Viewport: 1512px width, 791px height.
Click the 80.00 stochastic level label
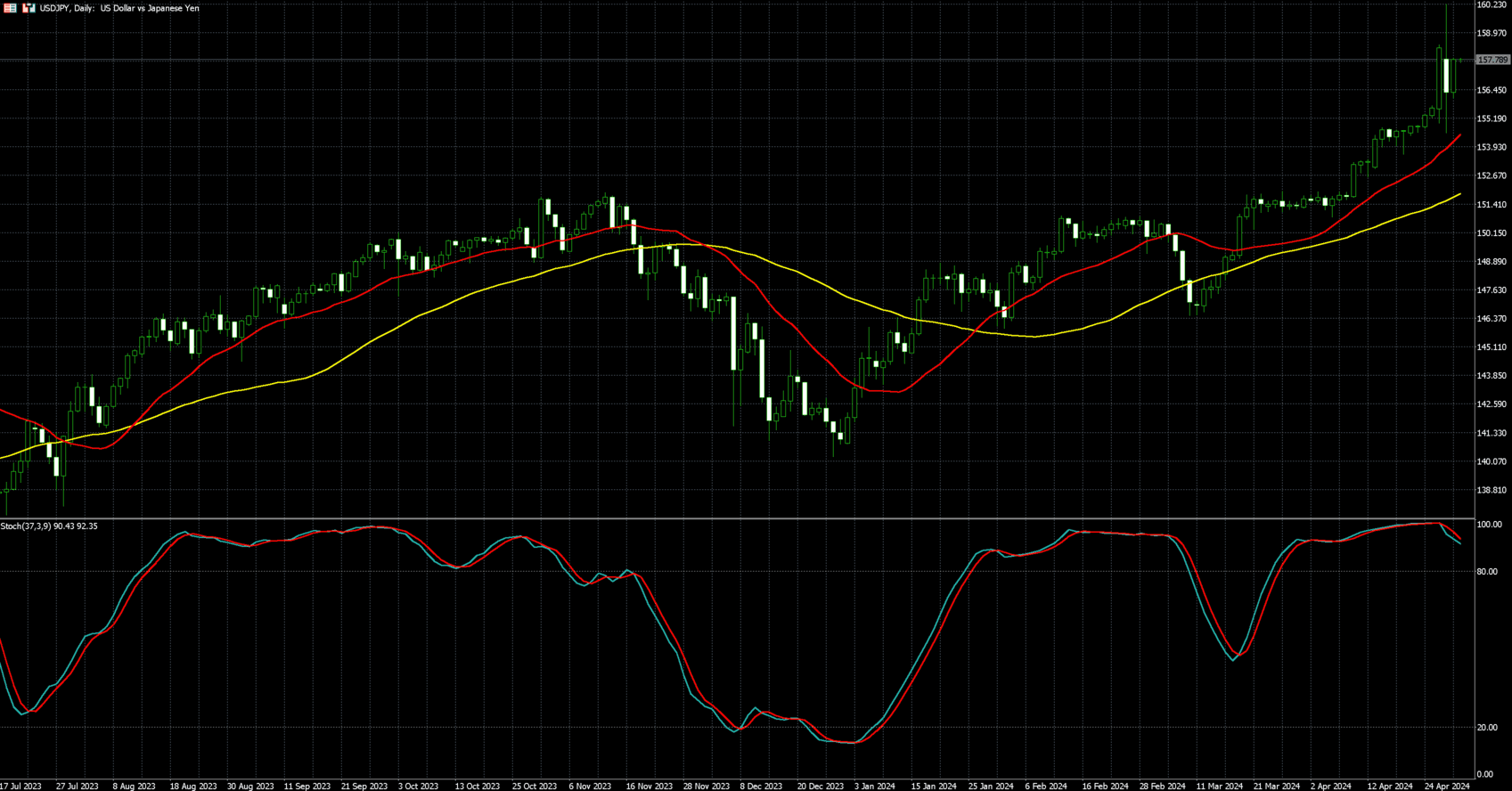(x=1487, y=572)
